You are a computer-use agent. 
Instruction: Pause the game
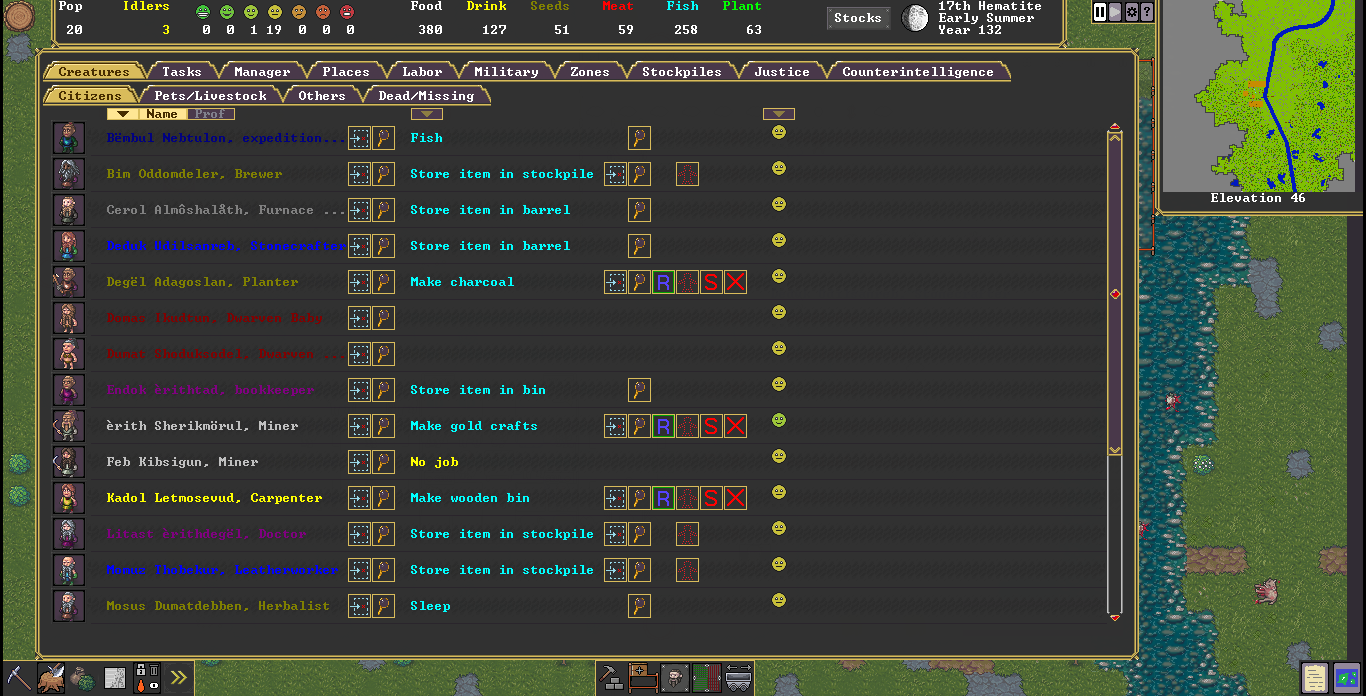point(1100,12)
